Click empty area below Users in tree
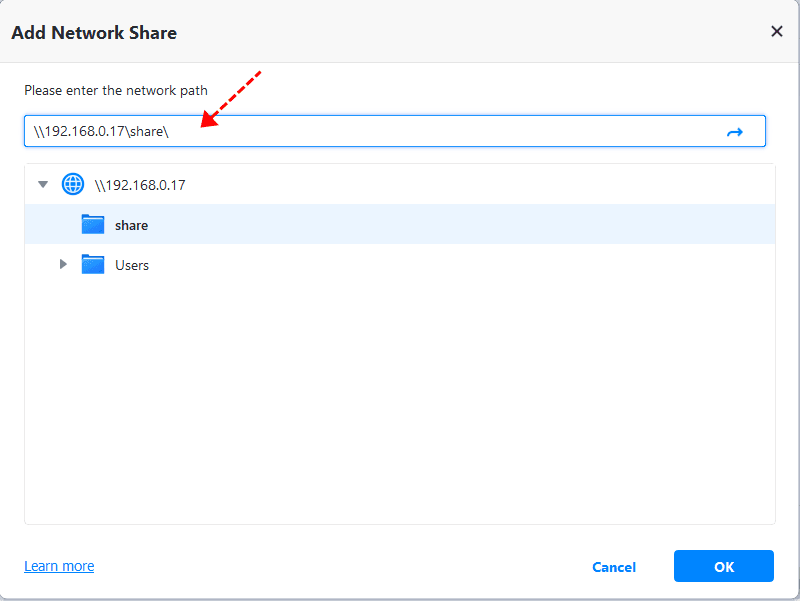 pos(400,400)
